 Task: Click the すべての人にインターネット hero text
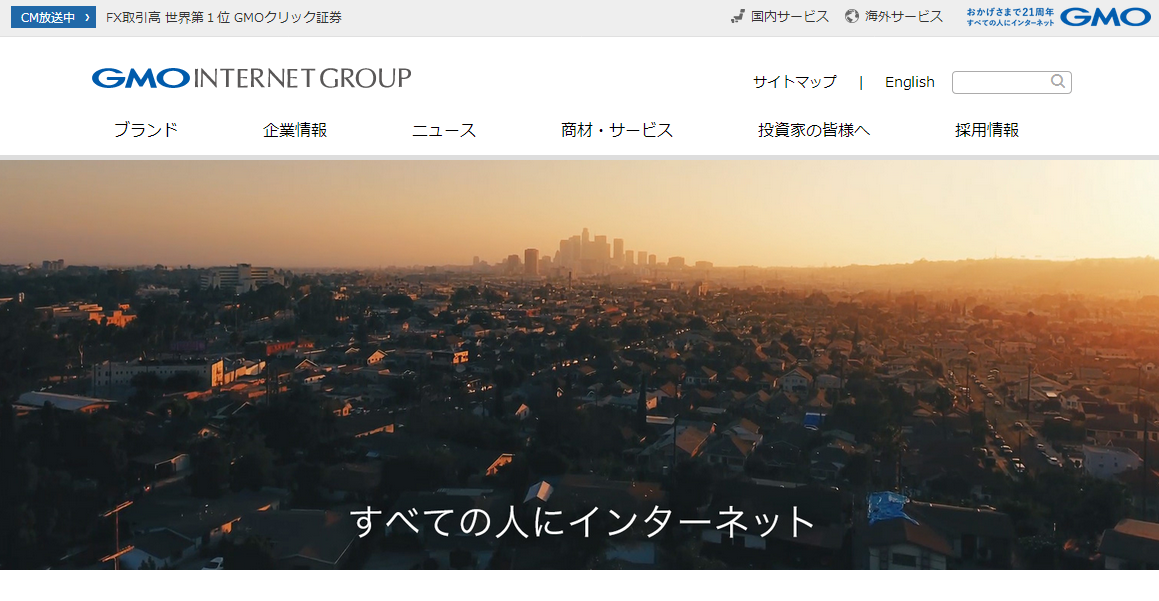[x=582, y=521]
